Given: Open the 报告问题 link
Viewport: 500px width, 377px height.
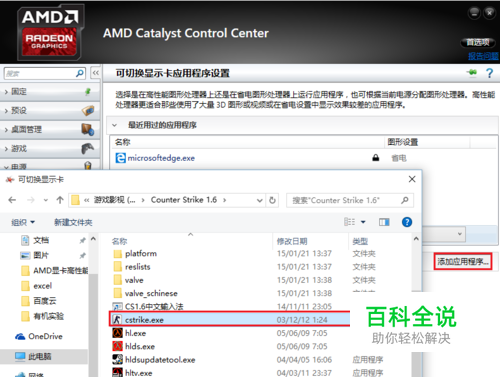Looking at the screenshot, I should [483, 56].
